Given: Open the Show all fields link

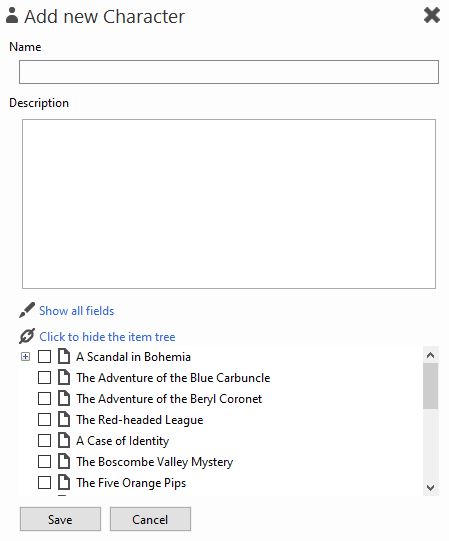Looking at the screenshot, I should (77, 311).
